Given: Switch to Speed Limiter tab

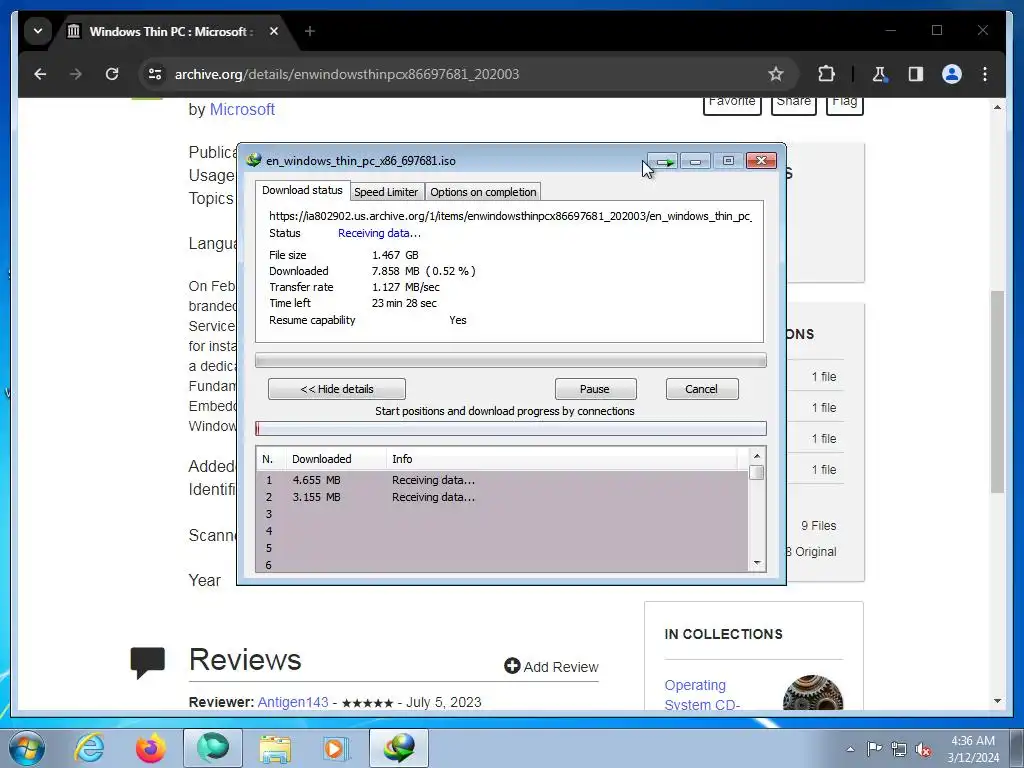Looking at the screenshot, I should click(386, 192).
